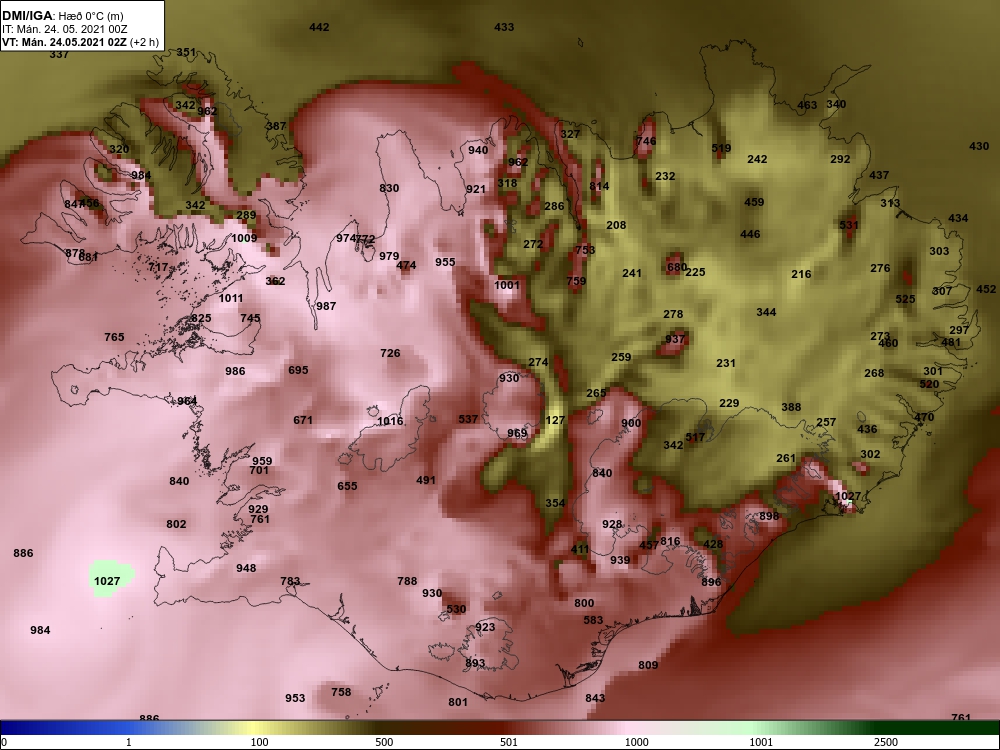The image size is (1000, 750).
Task: Click the map value "765"
Action: [x=114, y=337]
